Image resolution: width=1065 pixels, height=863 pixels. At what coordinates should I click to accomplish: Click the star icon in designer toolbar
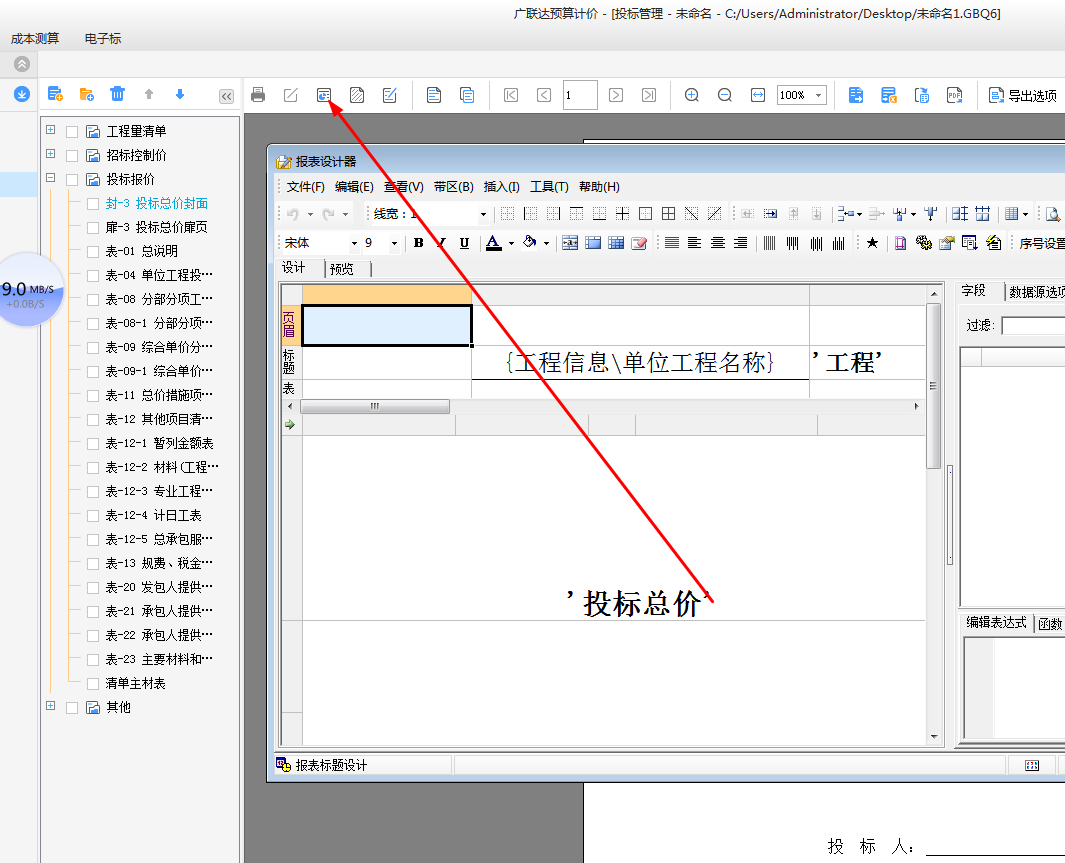click(x=872, y=243)
